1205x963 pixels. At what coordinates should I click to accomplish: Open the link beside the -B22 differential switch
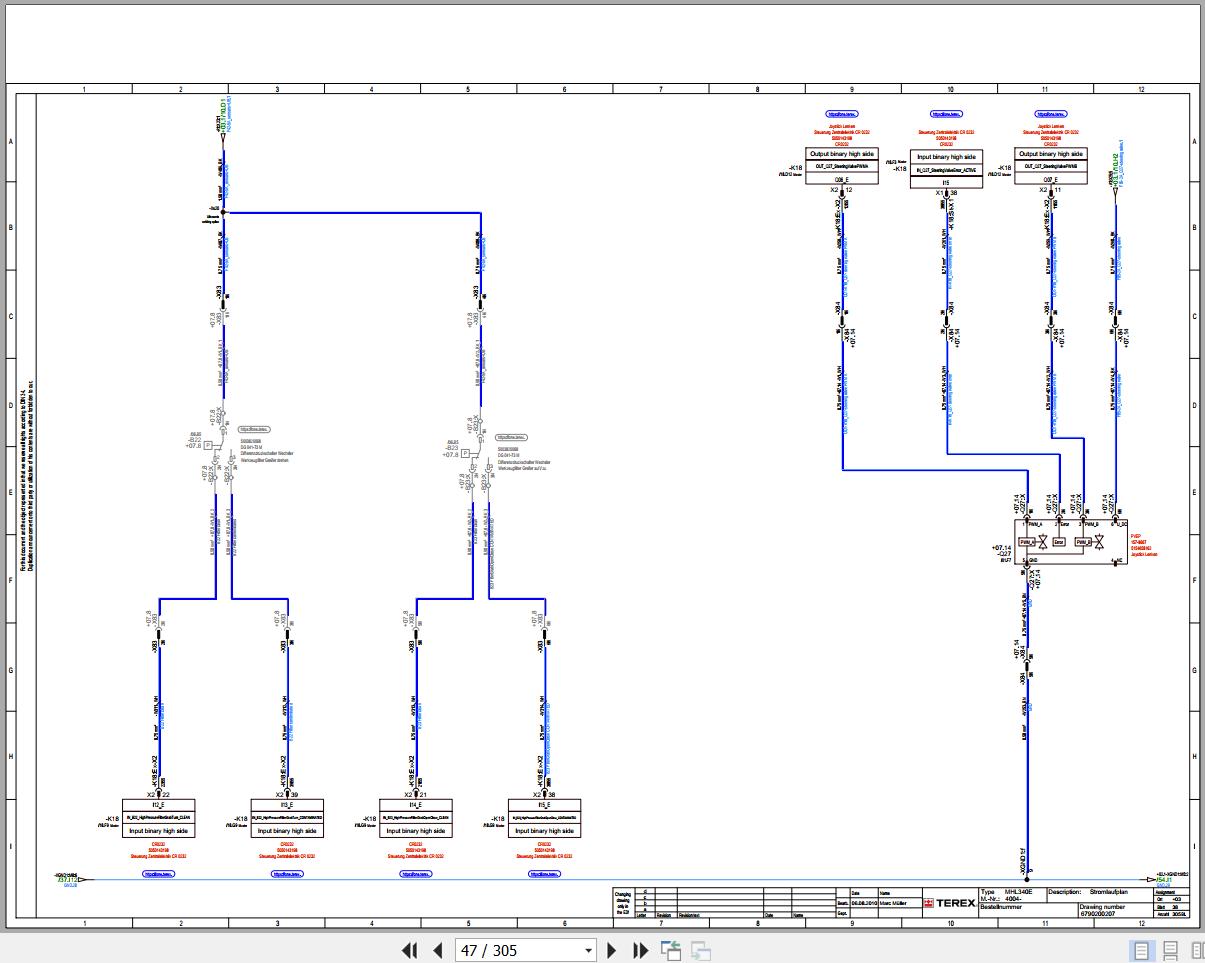[256, 428]
